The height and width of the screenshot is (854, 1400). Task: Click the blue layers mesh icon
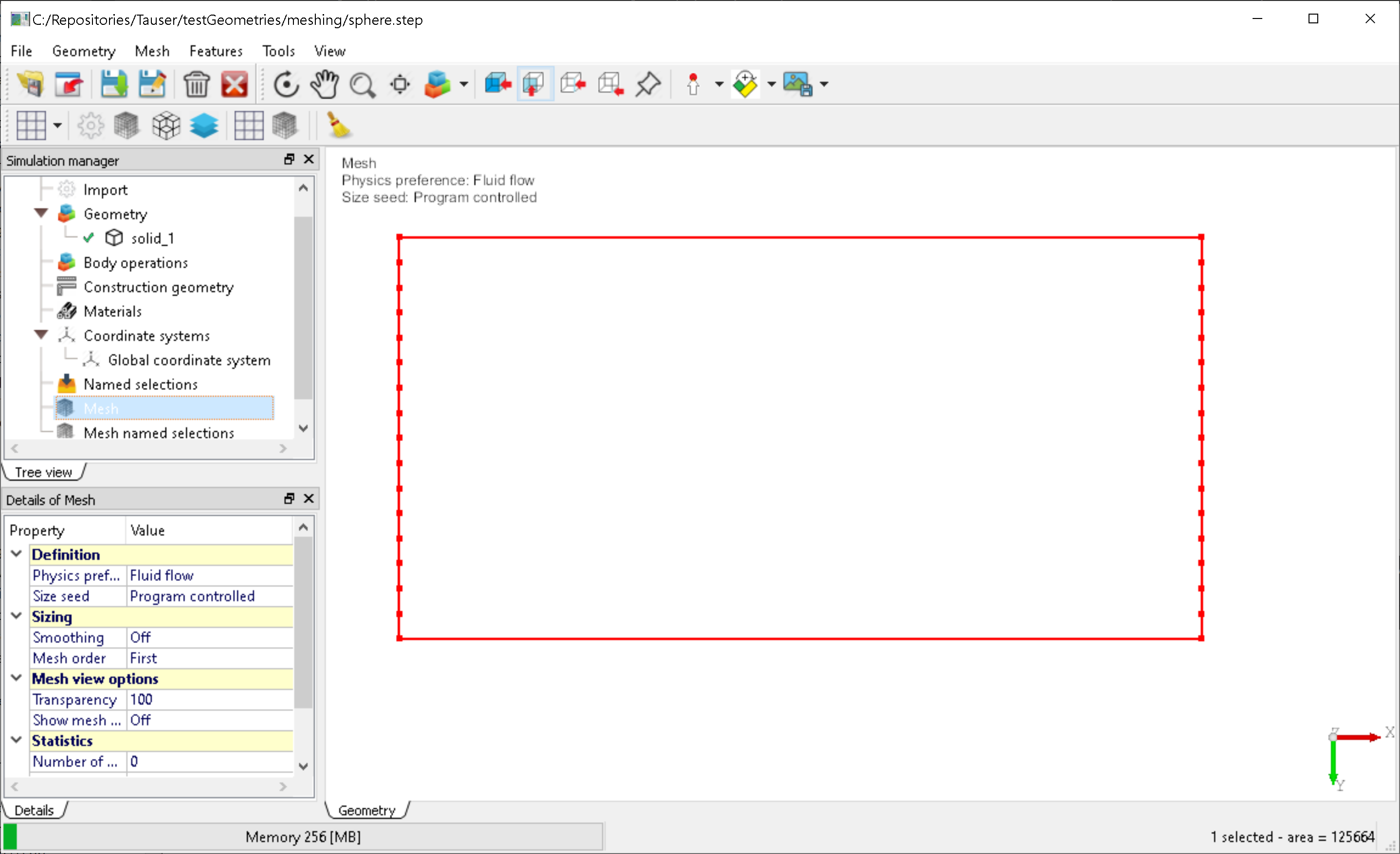pos(204,125)
